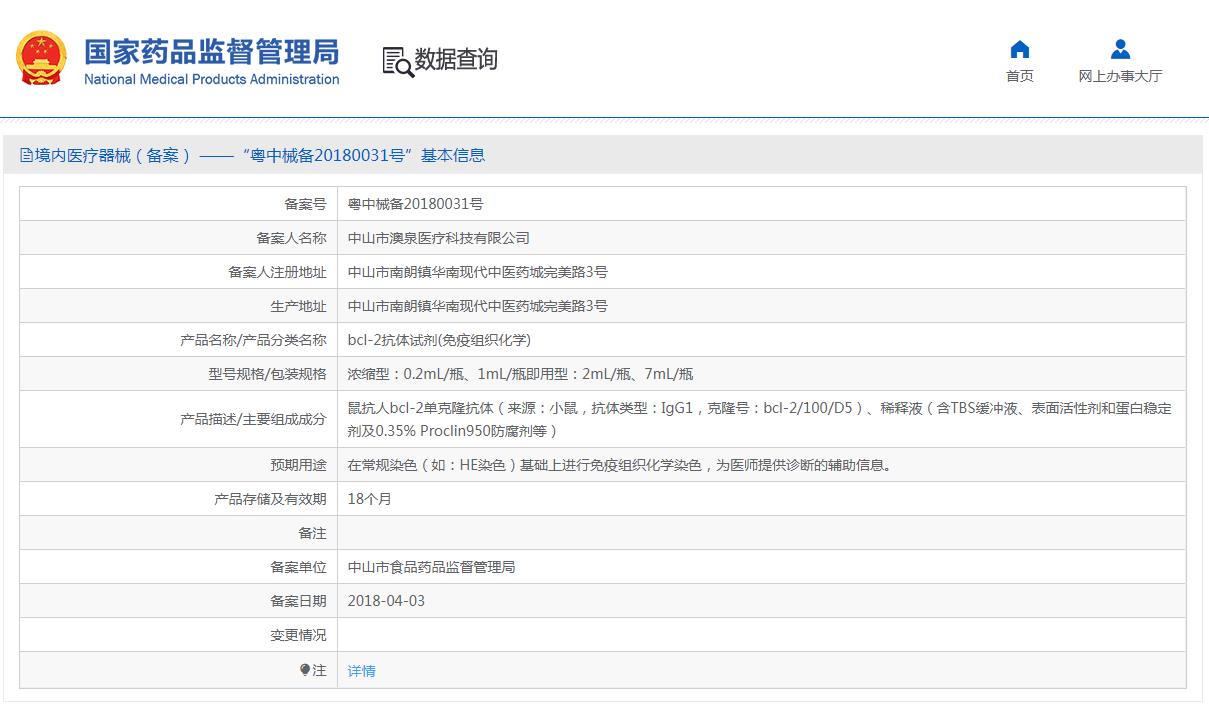This screenshot has width=1209, height=705.
Task: Select 浓缩型：0.2mL/瓶 specification value
Action: point(520,374)
